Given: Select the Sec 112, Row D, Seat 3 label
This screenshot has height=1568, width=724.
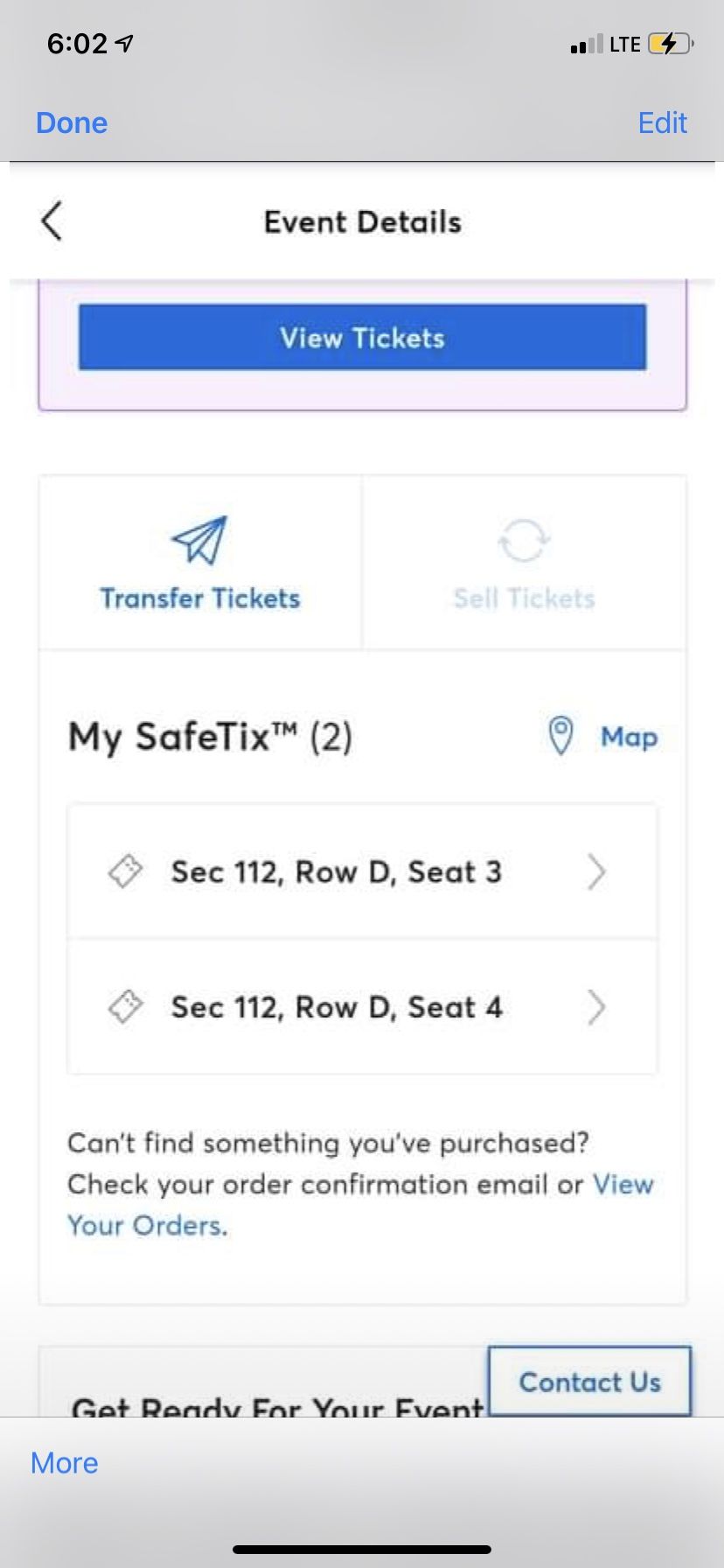Looking at the screenshot, I should pos(337,871).
